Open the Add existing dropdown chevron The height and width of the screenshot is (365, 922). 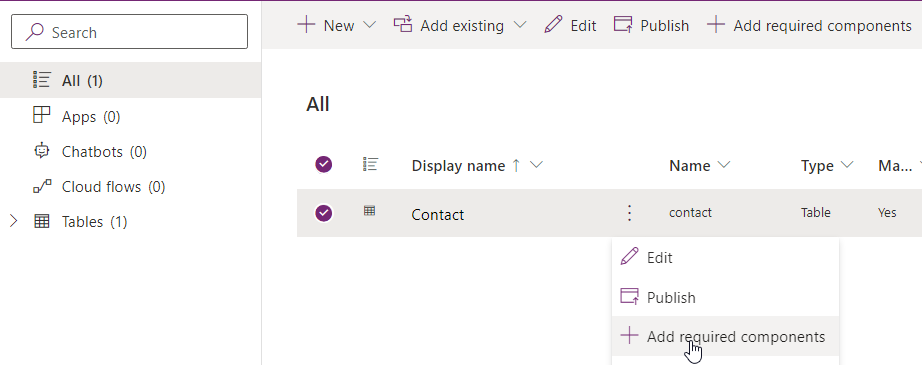click(520, 25)
